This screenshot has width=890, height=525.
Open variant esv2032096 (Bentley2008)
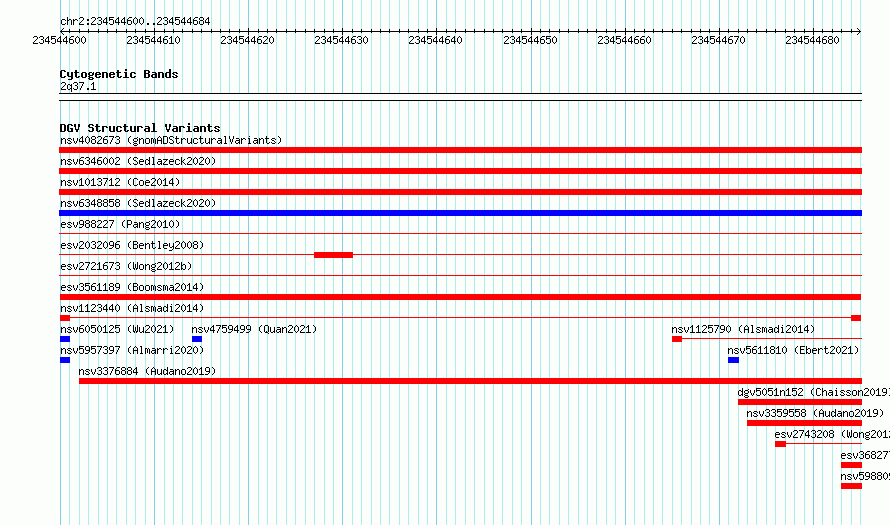[x=132, y=245]
